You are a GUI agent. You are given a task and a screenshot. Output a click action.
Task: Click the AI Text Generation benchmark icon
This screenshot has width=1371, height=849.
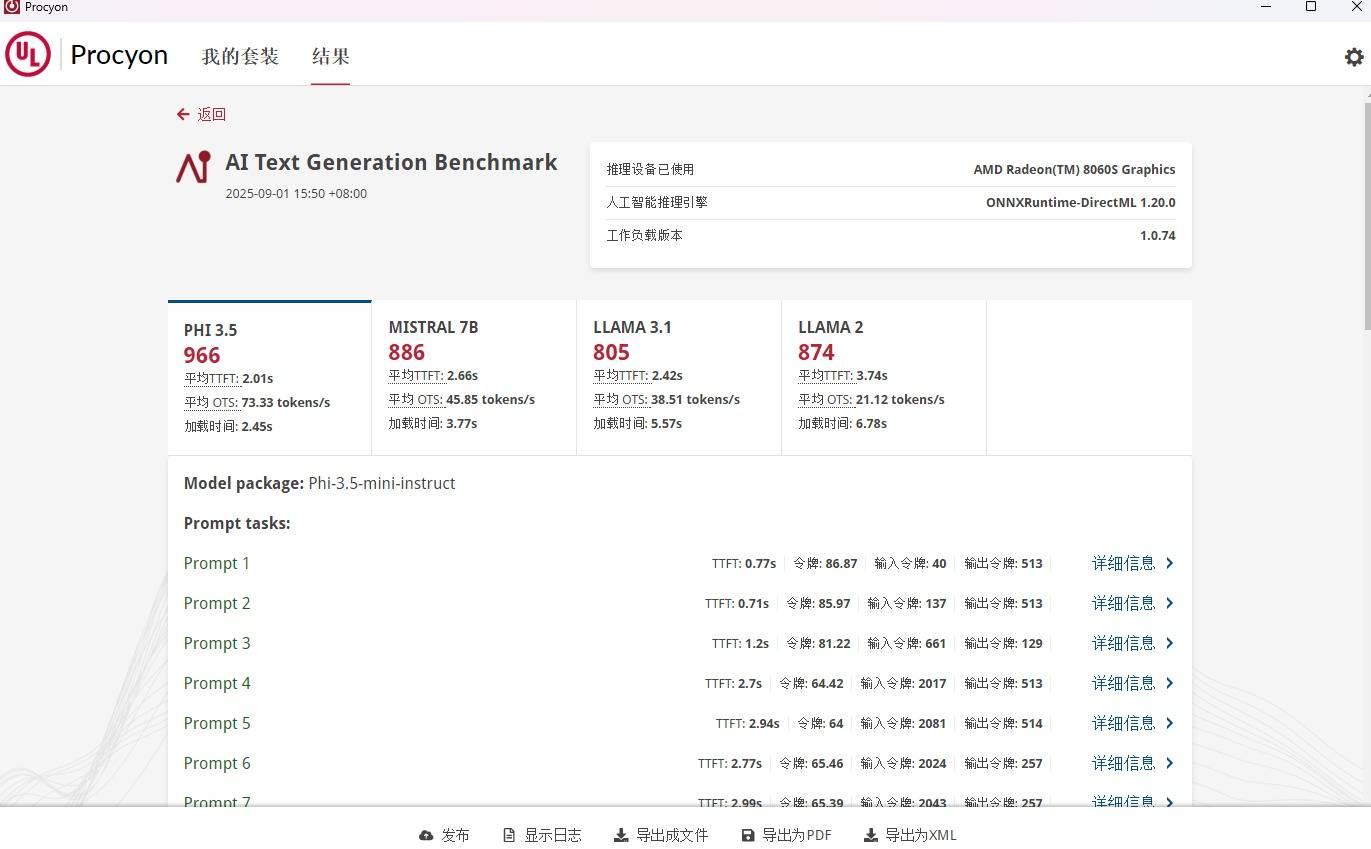(x=194, y=167)
